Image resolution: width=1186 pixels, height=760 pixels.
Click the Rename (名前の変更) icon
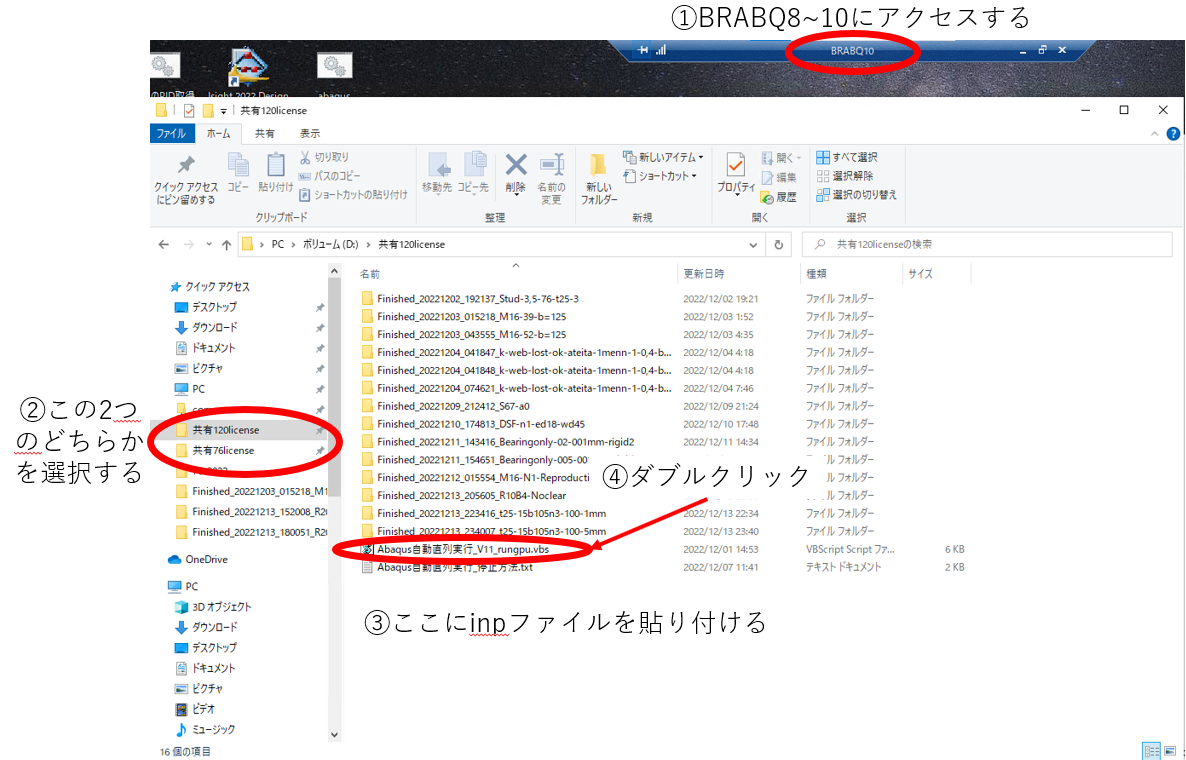(x=551, y=178)
